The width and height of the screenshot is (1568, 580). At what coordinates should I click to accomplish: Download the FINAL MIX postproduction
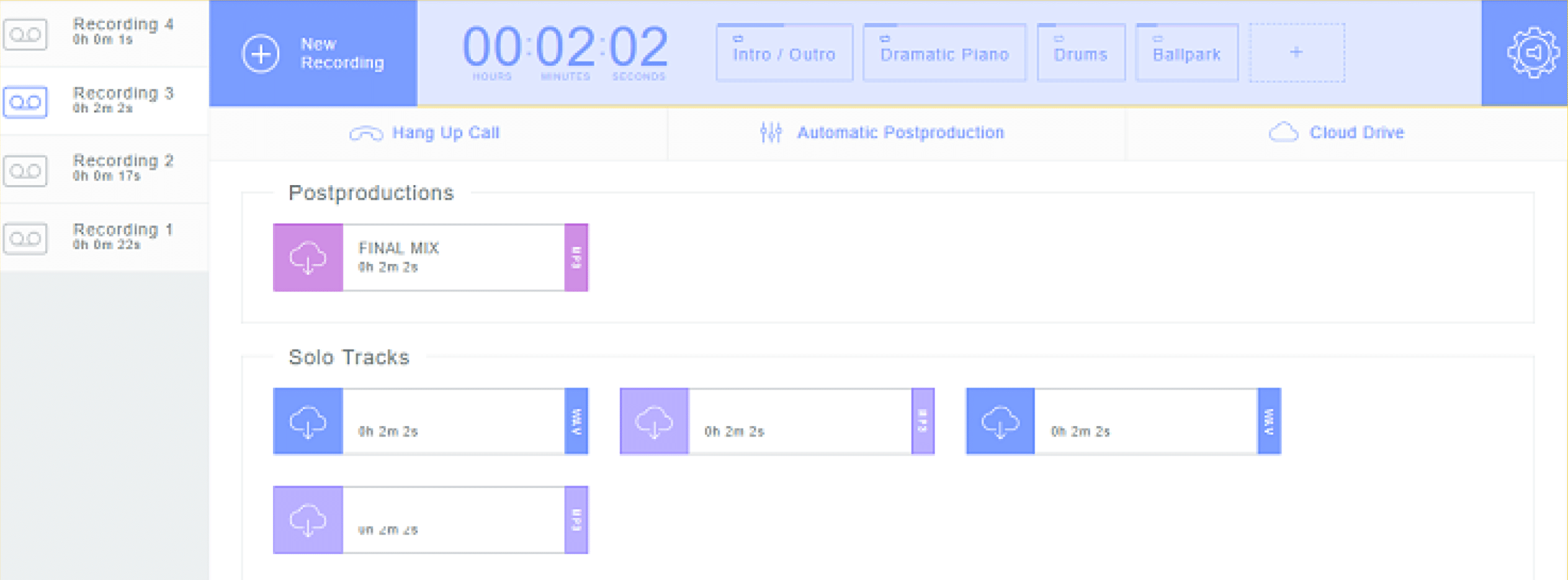click(308, 257)
